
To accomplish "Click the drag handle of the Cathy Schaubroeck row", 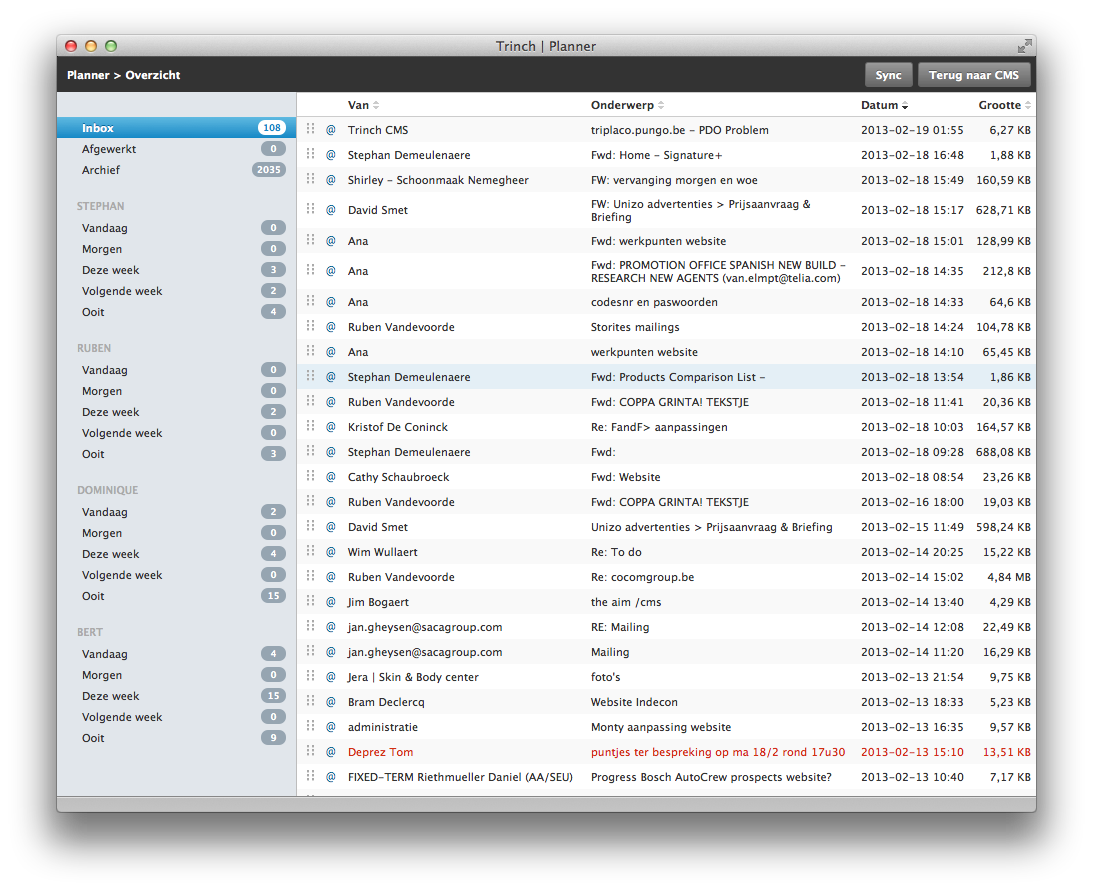I will pos(311,475).
